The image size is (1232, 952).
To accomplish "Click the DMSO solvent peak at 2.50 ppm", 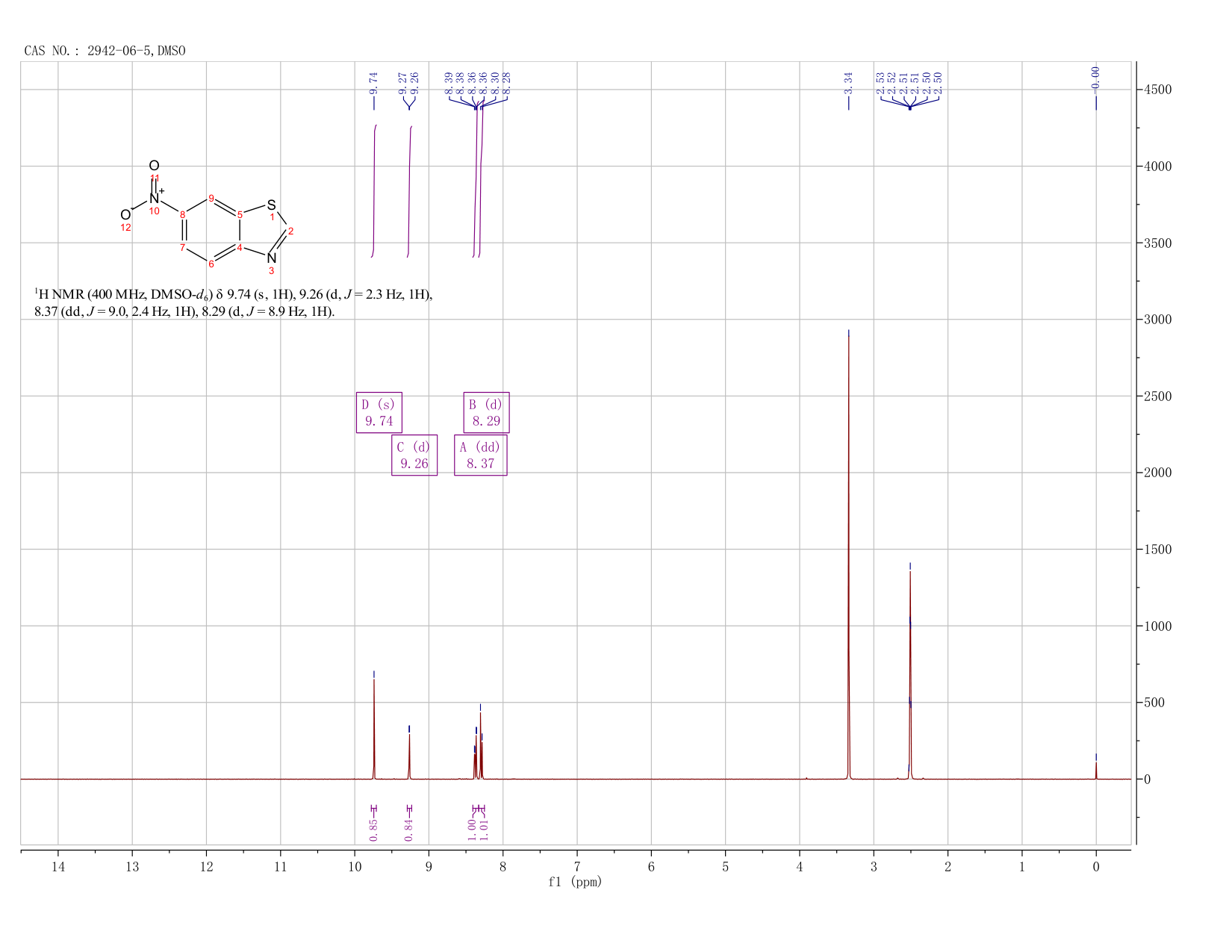I will [910, 676].
